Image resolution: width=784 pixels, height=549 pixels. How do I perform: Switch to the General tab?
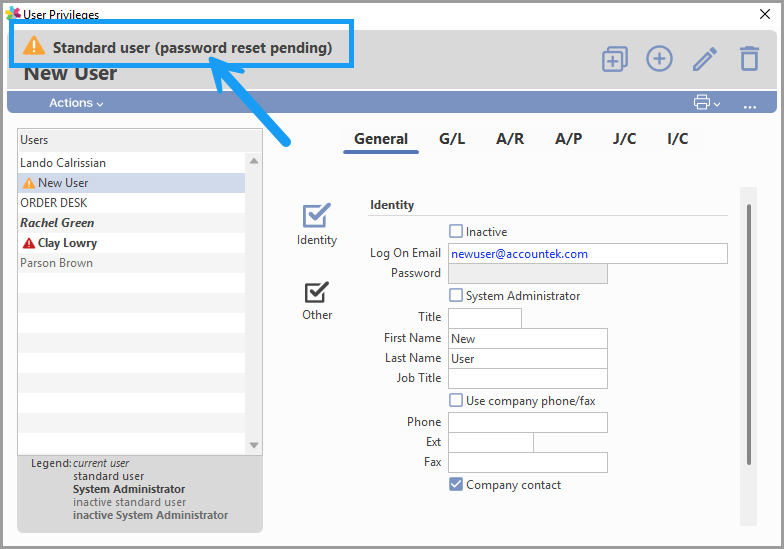380,139
